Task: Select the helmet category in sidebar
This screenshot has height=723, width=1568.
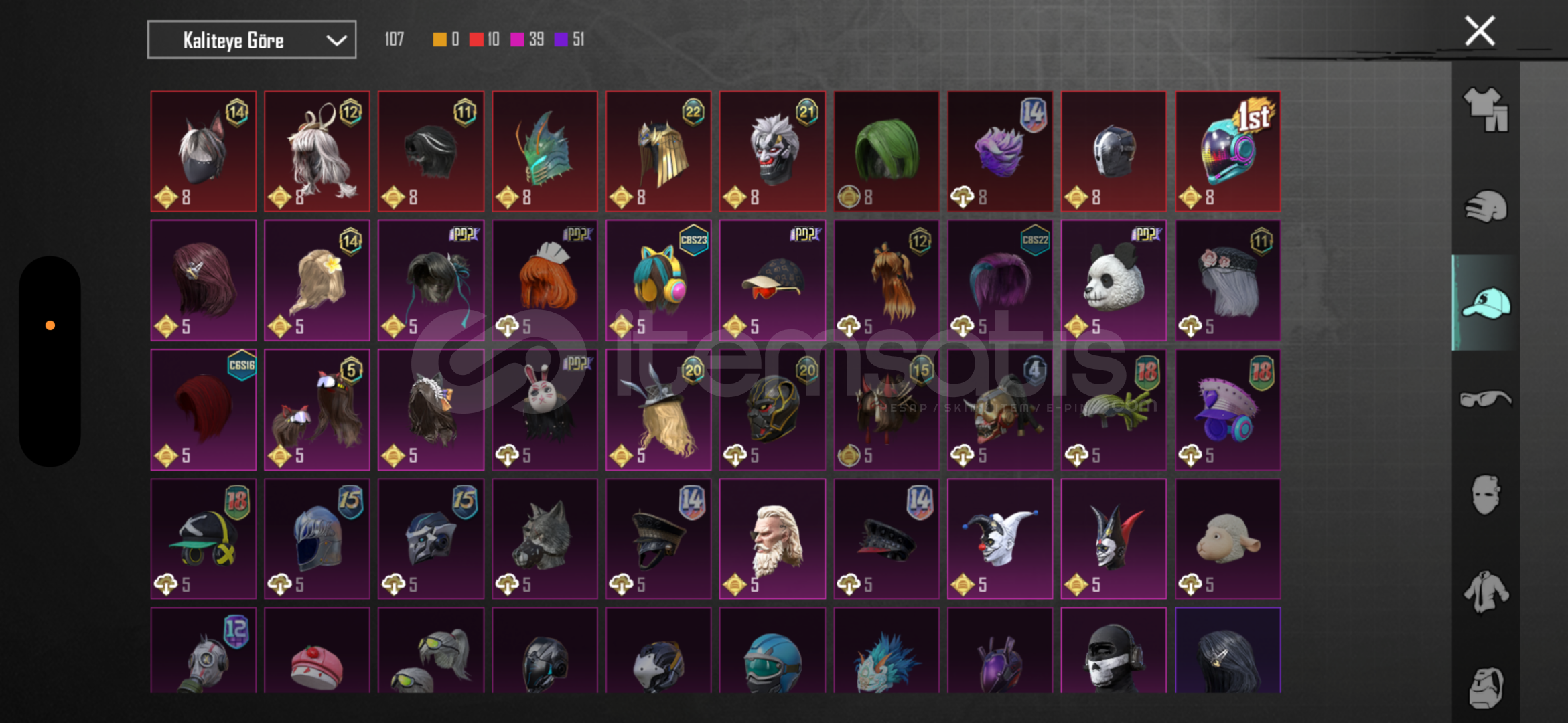Action: (1486, 206)
